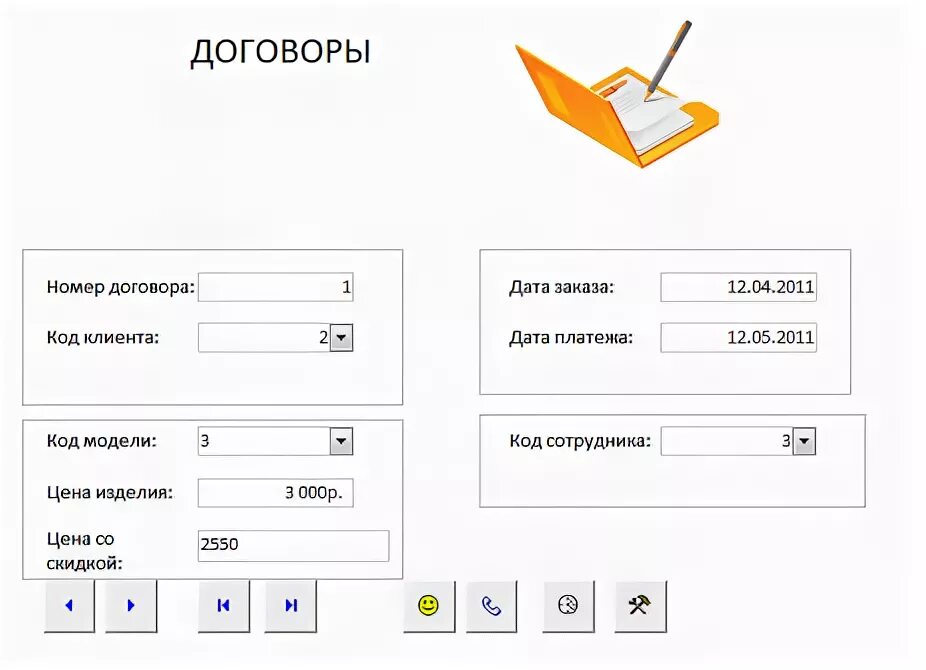926x670 pixels.
Task: Click the Номер договора input field
Action: click(x=275, y=287)
